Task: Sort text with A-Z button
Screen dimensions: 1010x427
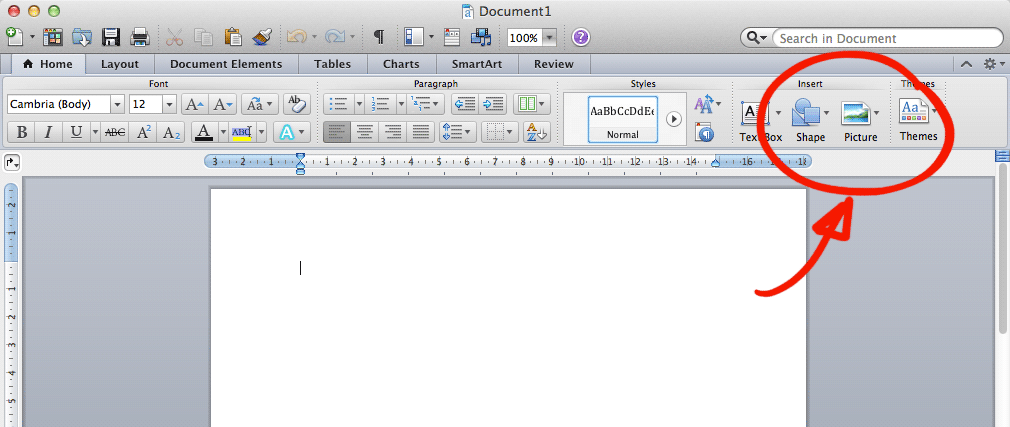Action: (536, 132)
